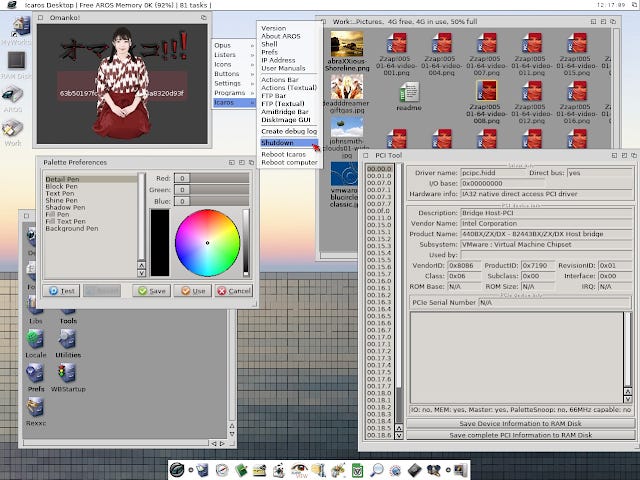Open the Zzap!005 01-64-video-007.png file icon
Screen dimensions: 640x480
tap(487, 43)
